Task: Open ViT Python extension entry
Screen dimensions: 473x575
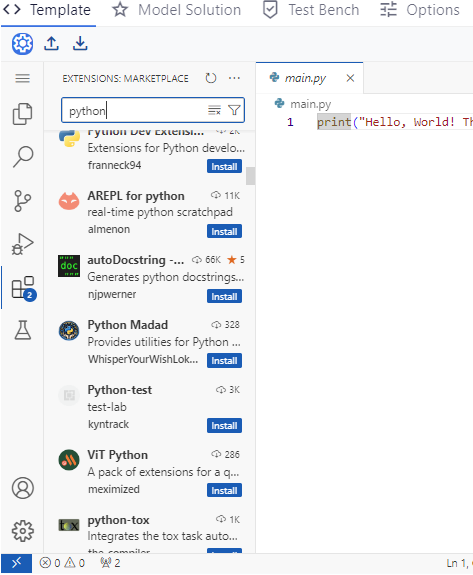Action: [x=150, y=472]
